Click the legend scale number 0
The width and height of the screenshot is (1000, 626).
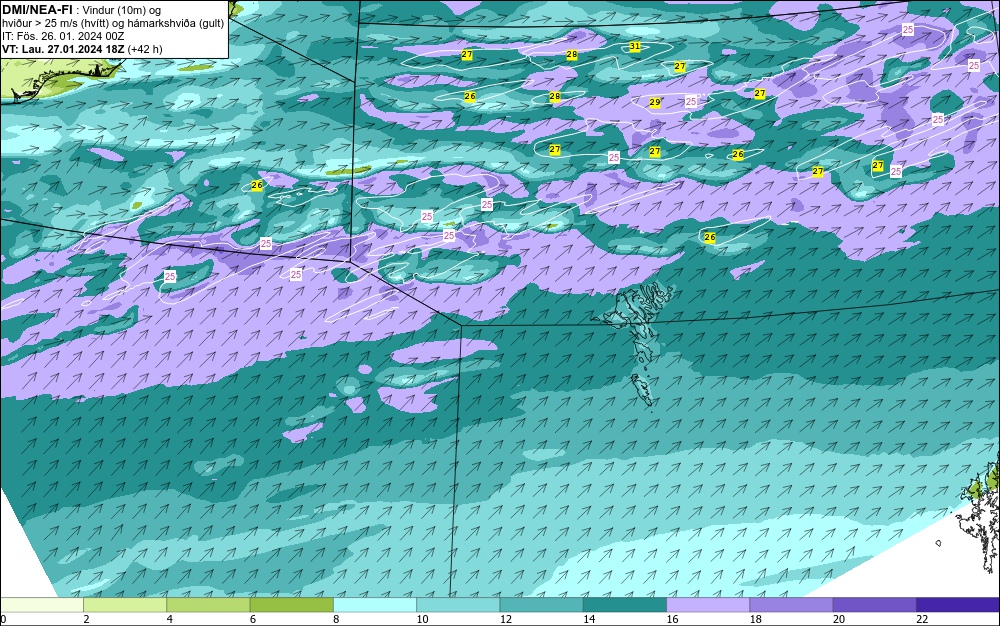tap(3, 619)
